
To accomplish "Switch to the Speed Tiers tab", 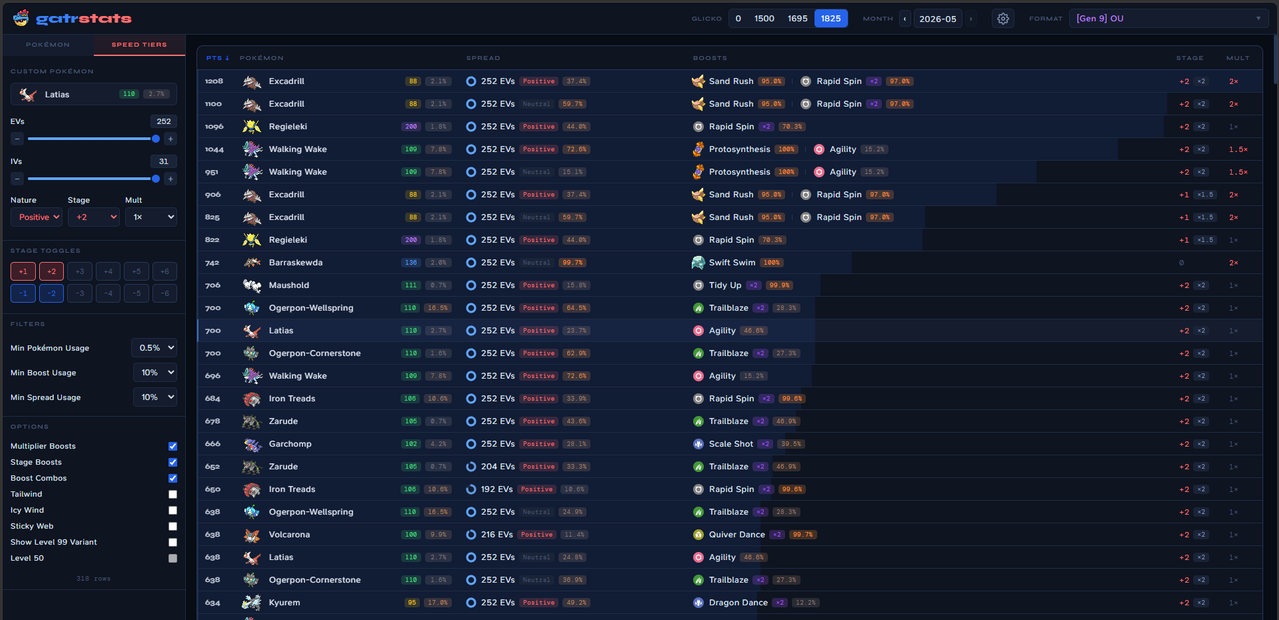I will click(x=139, y=45).
